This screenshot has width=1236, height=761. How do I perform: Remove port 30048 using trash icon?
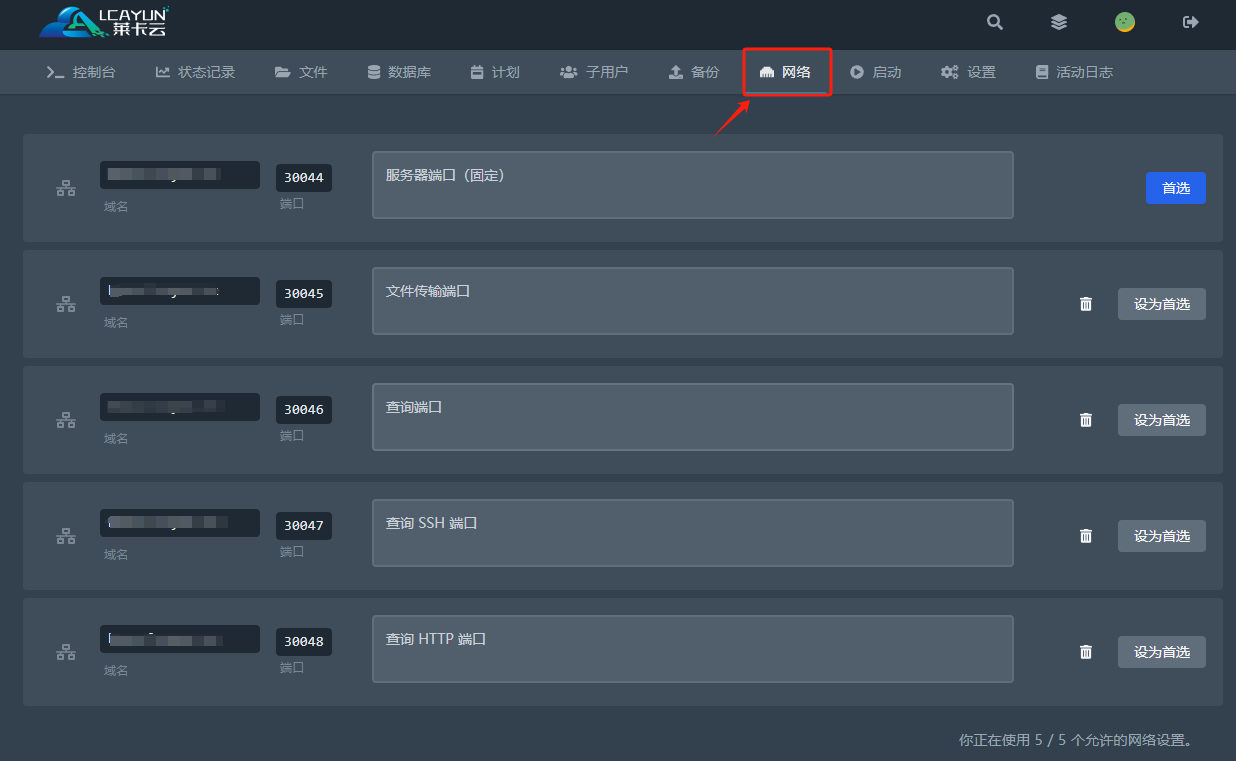[x=1086, y=652]
